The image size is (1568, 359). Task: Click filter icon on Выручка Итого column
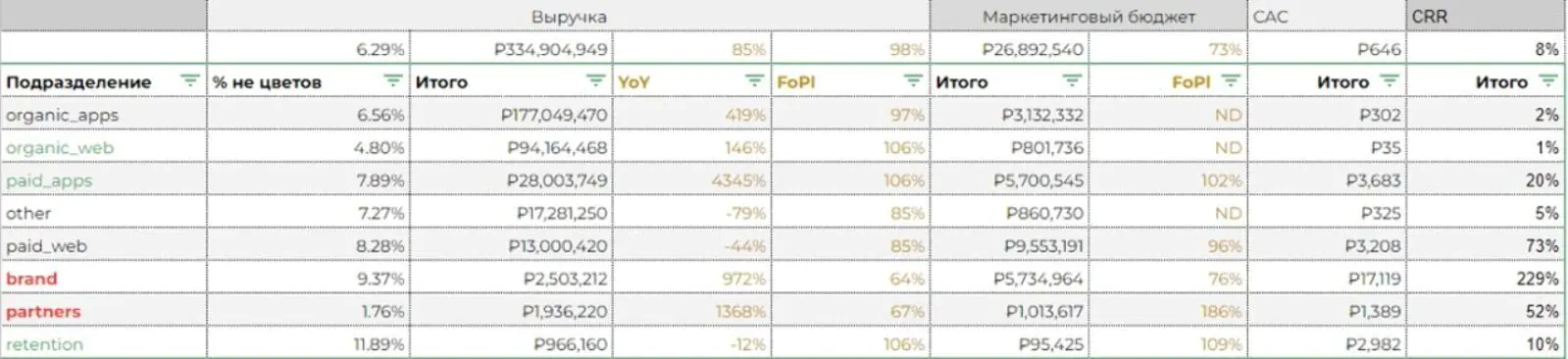(594, 81)
